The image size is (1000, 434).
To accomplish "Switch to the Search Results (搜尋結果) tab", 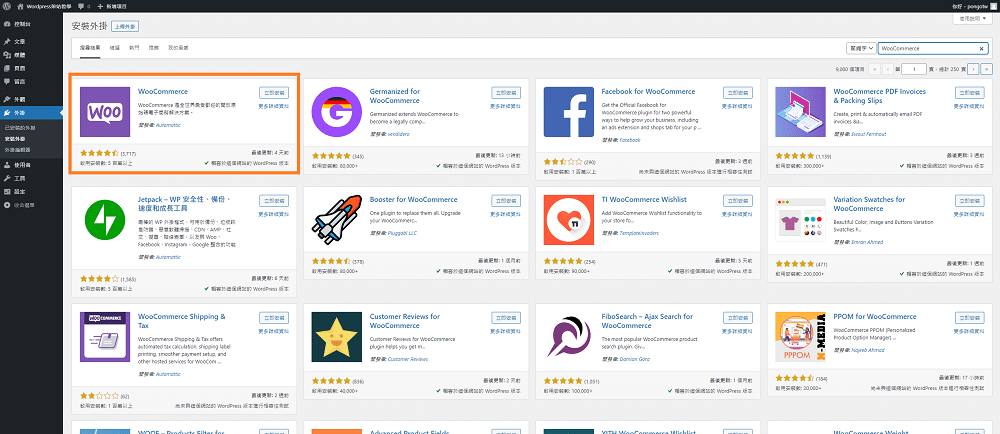I will (x=89, y=48).
